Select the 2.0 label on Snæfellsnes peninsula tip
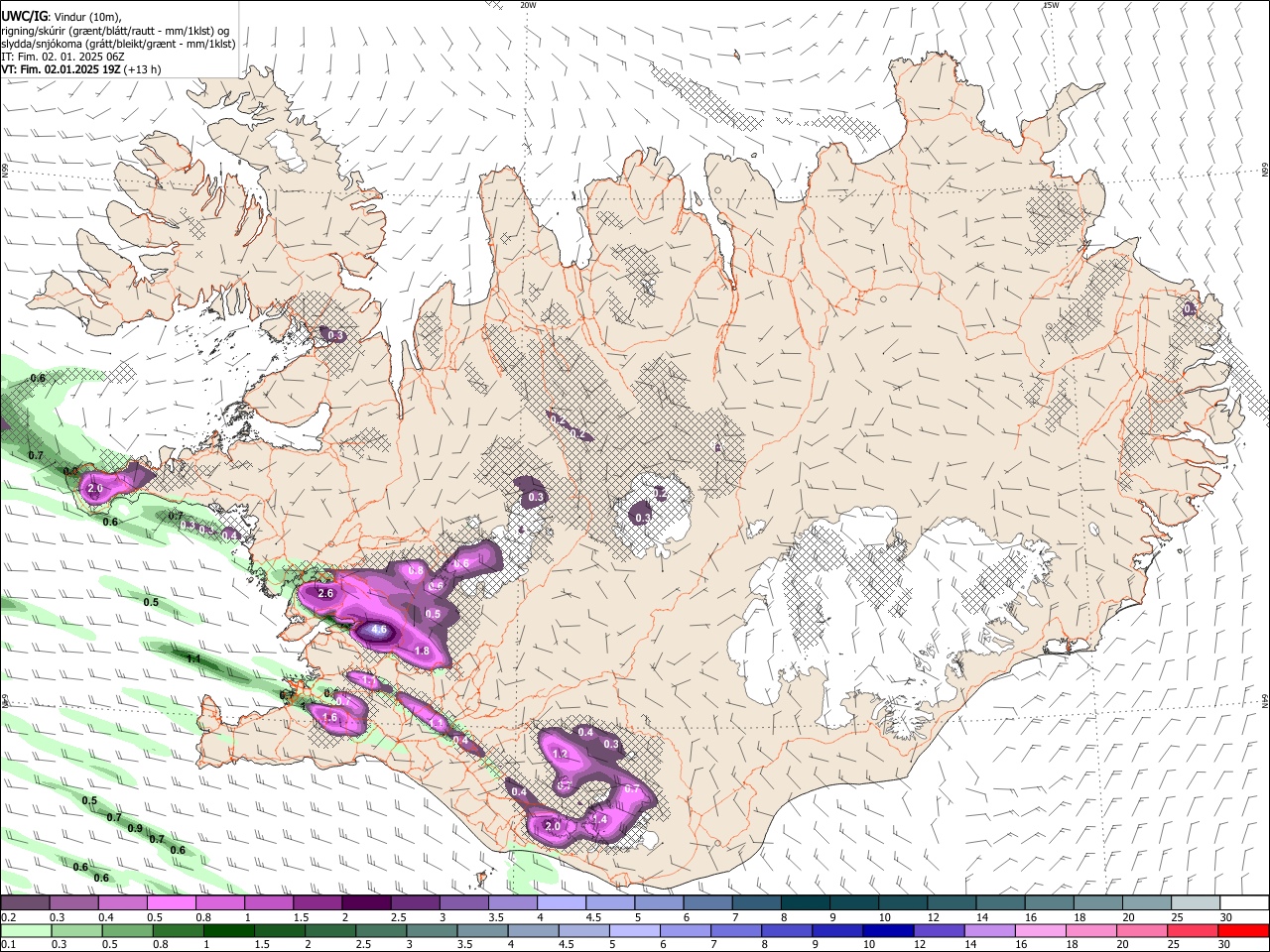Viewport: 1270px width, 952px height. (95, 489)
